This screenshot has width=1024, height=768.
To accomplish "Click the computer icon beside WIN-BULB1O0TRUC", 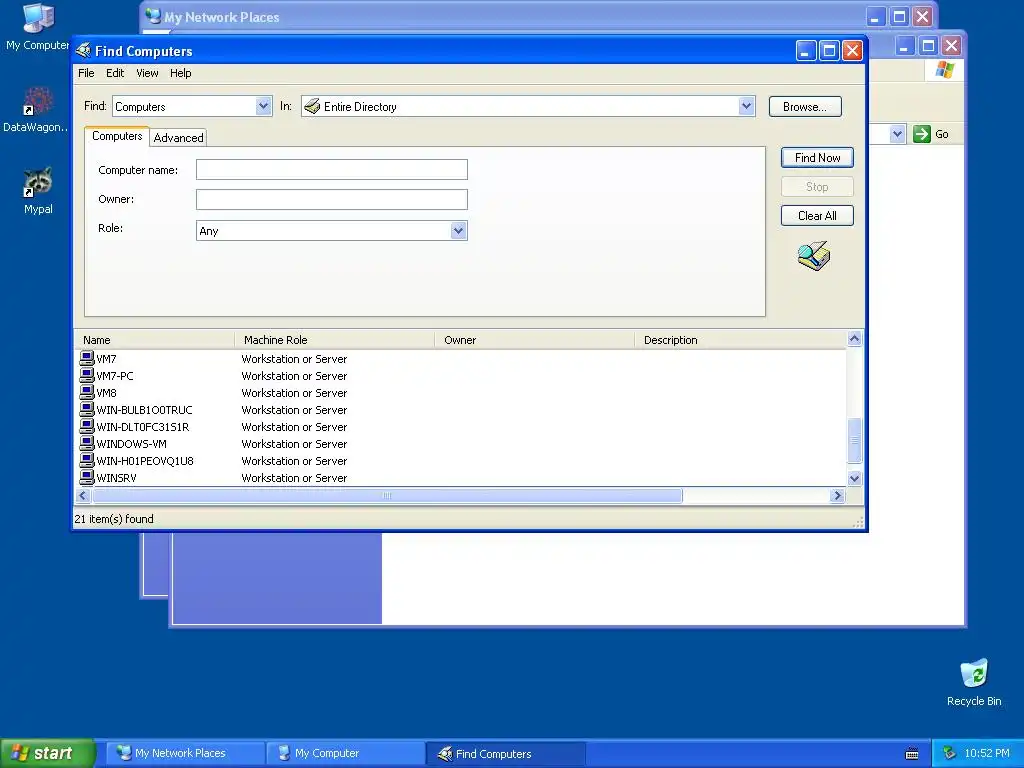I will (87, 409).
